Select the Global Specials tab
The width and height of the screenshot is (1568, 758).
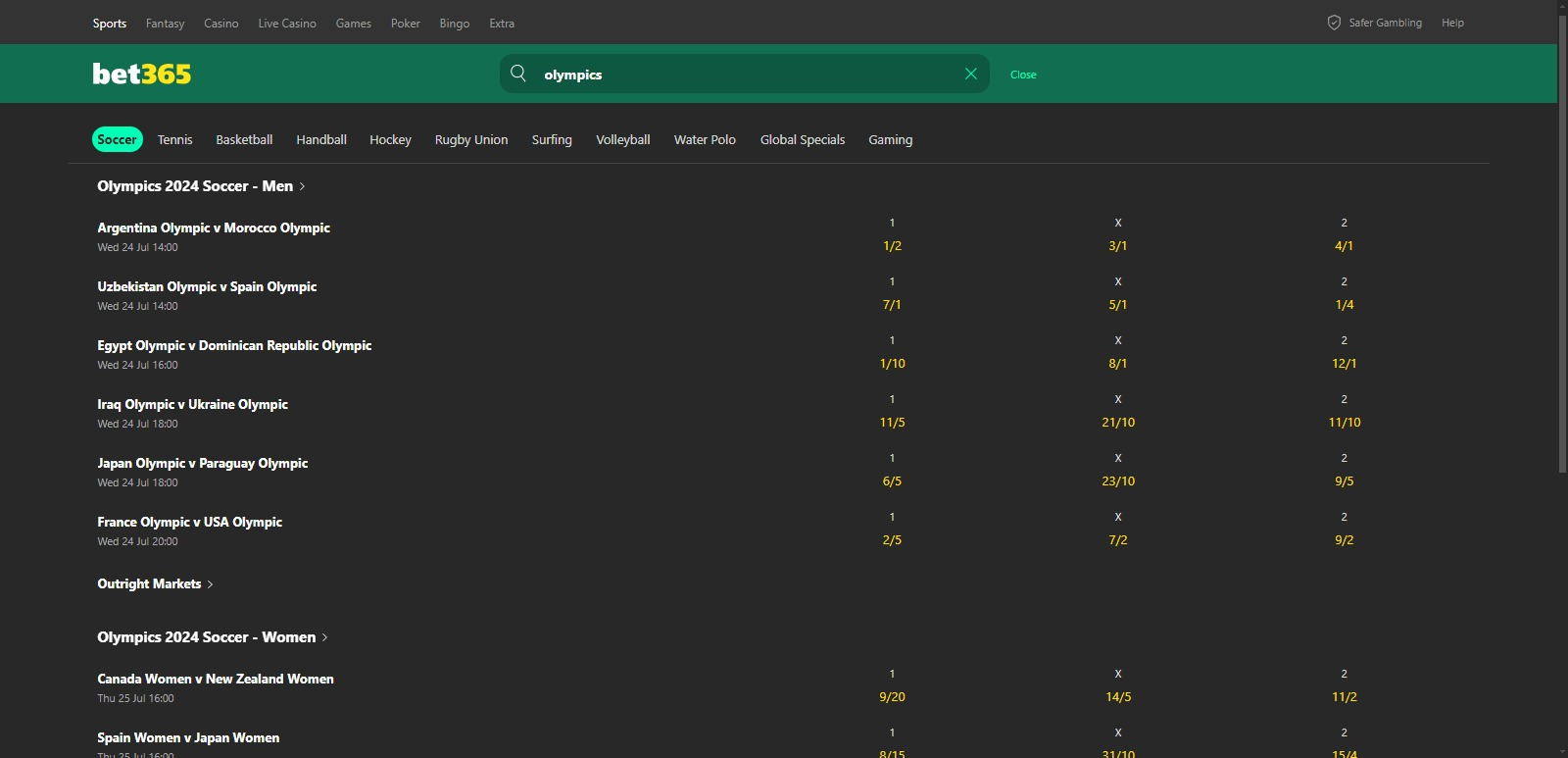pos(803,139)
